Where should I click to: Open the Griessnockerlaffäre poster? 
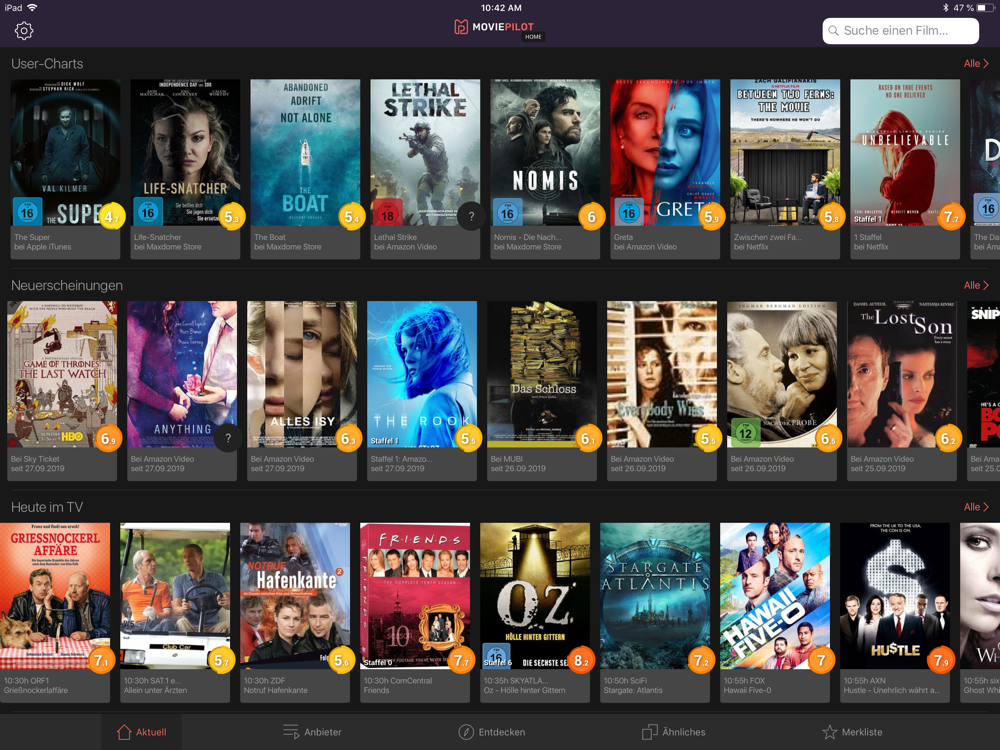tap(55, 596)
